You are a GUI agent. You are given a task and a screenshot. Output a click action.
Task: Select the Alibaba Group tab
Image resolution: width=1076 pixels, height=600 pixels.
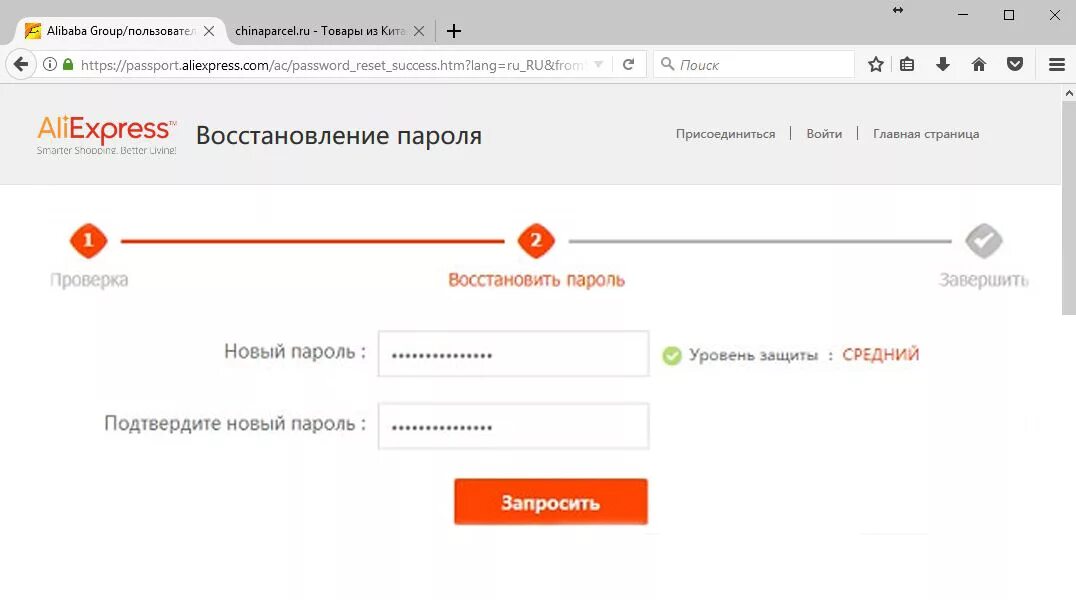120,31
